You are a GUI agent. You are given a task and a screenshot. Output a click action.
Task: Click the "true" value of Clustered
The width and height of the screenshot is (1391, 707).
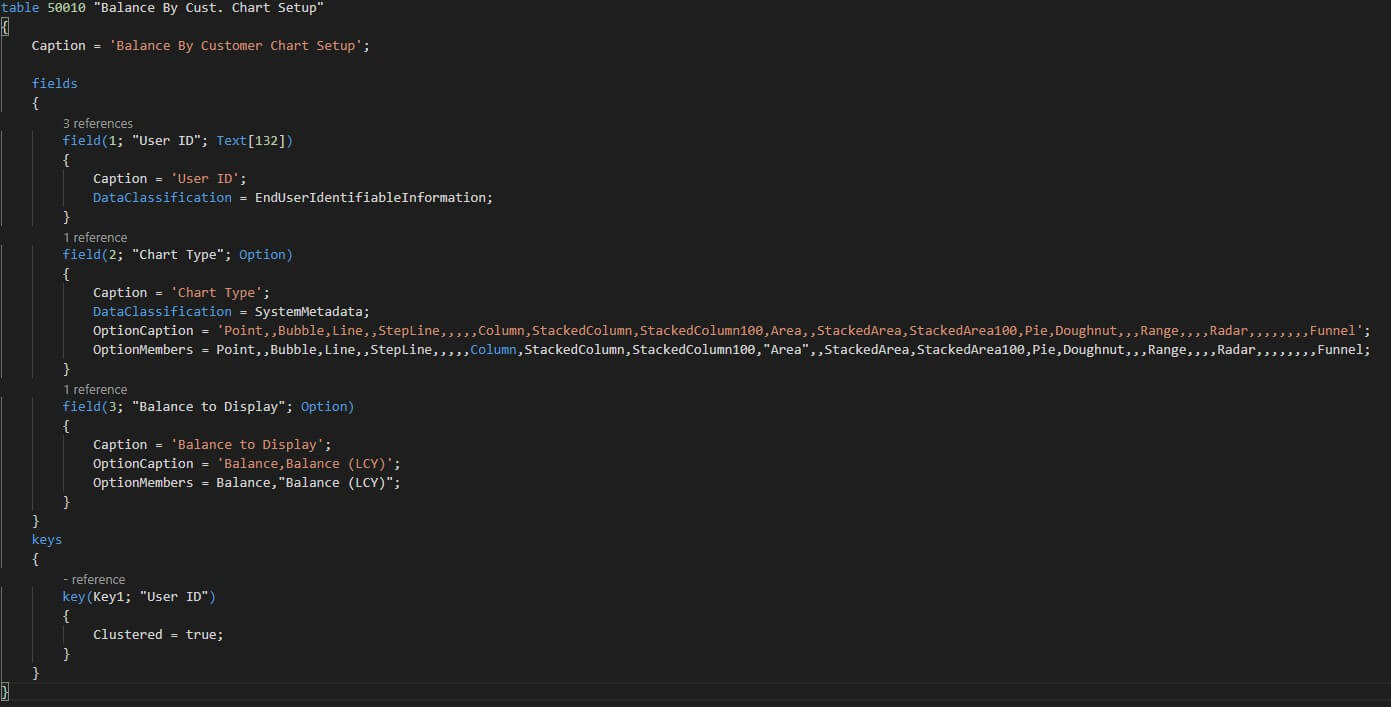pos(201,635)
